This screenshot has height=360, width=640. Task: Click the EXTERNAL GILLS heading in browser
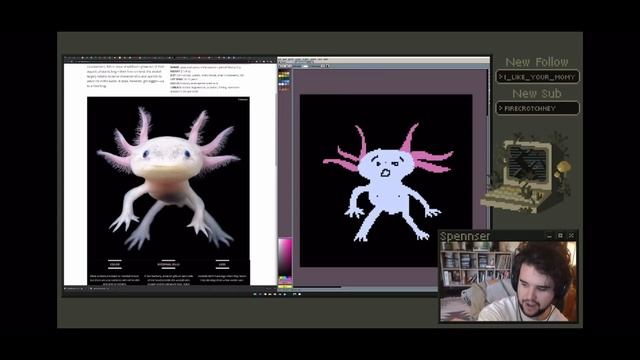point(168,264)
